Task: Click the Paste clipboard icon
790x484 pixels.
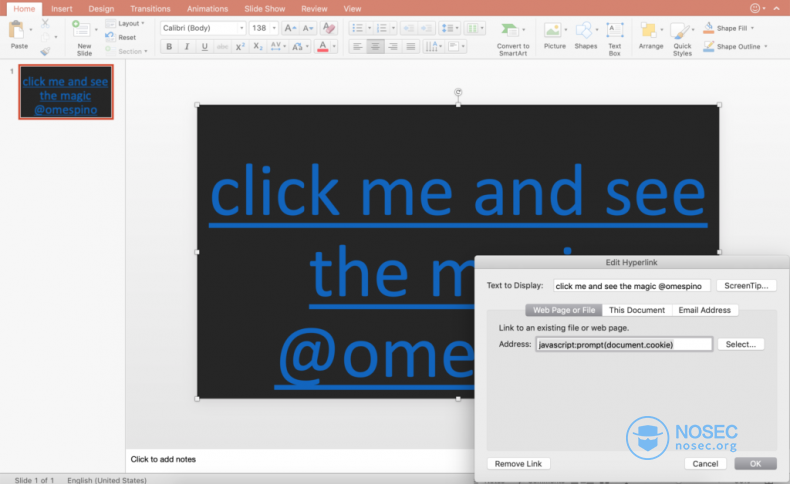Action: pos(17,30)
